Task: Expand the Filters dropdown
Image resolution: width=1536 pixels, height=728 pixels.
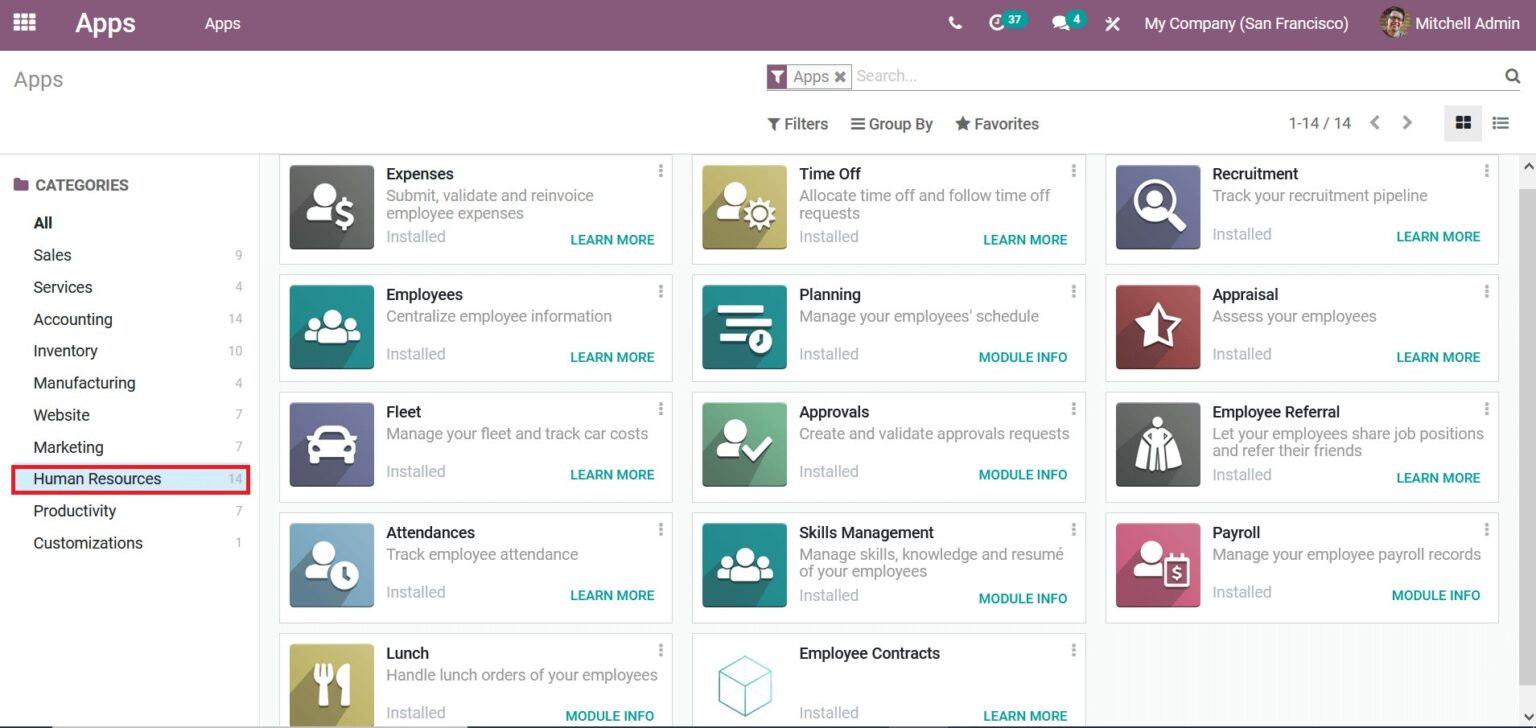Action: point(798,124)
